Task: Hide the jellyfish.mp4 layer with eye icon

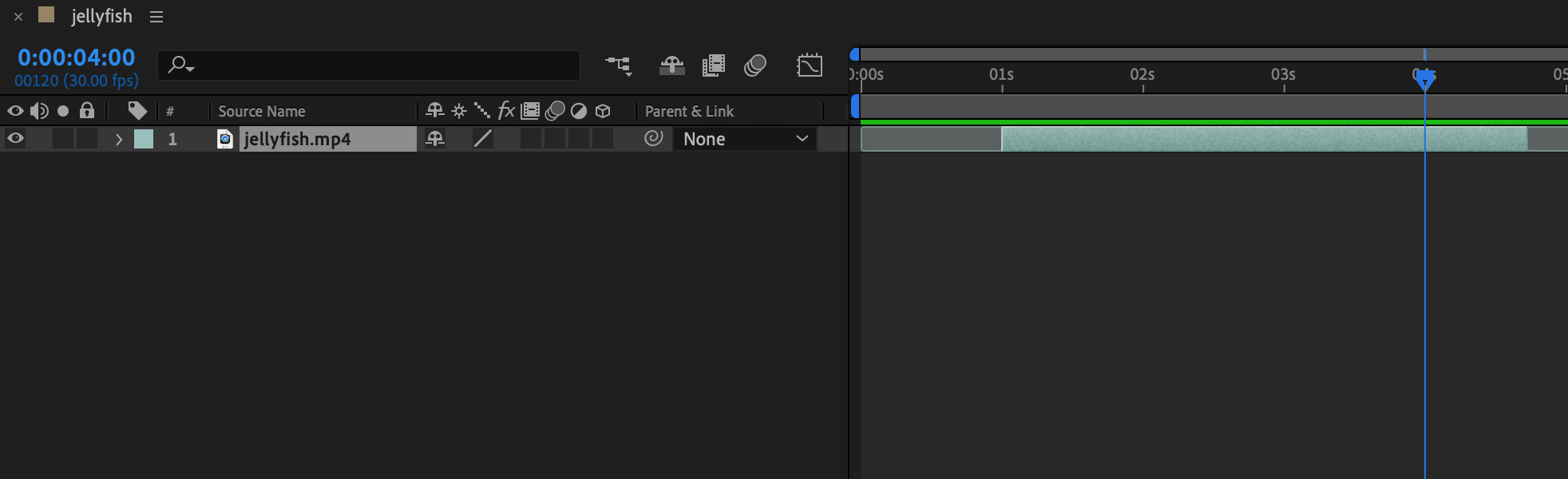Action: pyautogui.click(x=15, y=139)
